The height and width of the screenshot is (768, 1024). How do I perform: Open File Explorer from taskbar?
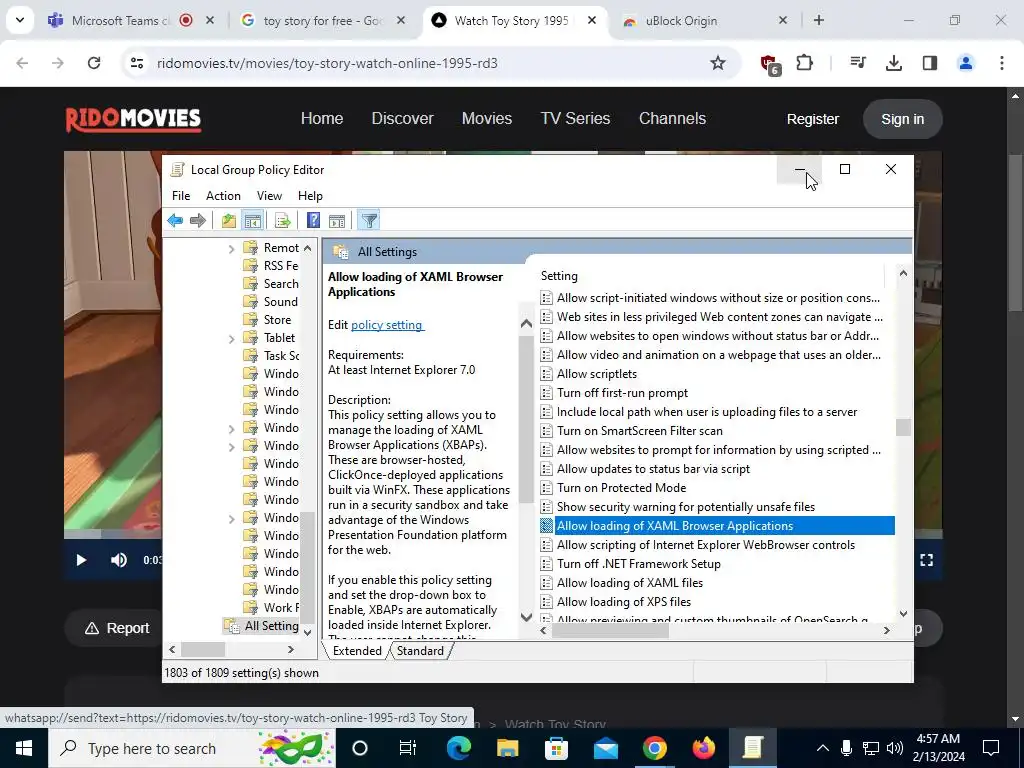[507, 748]
